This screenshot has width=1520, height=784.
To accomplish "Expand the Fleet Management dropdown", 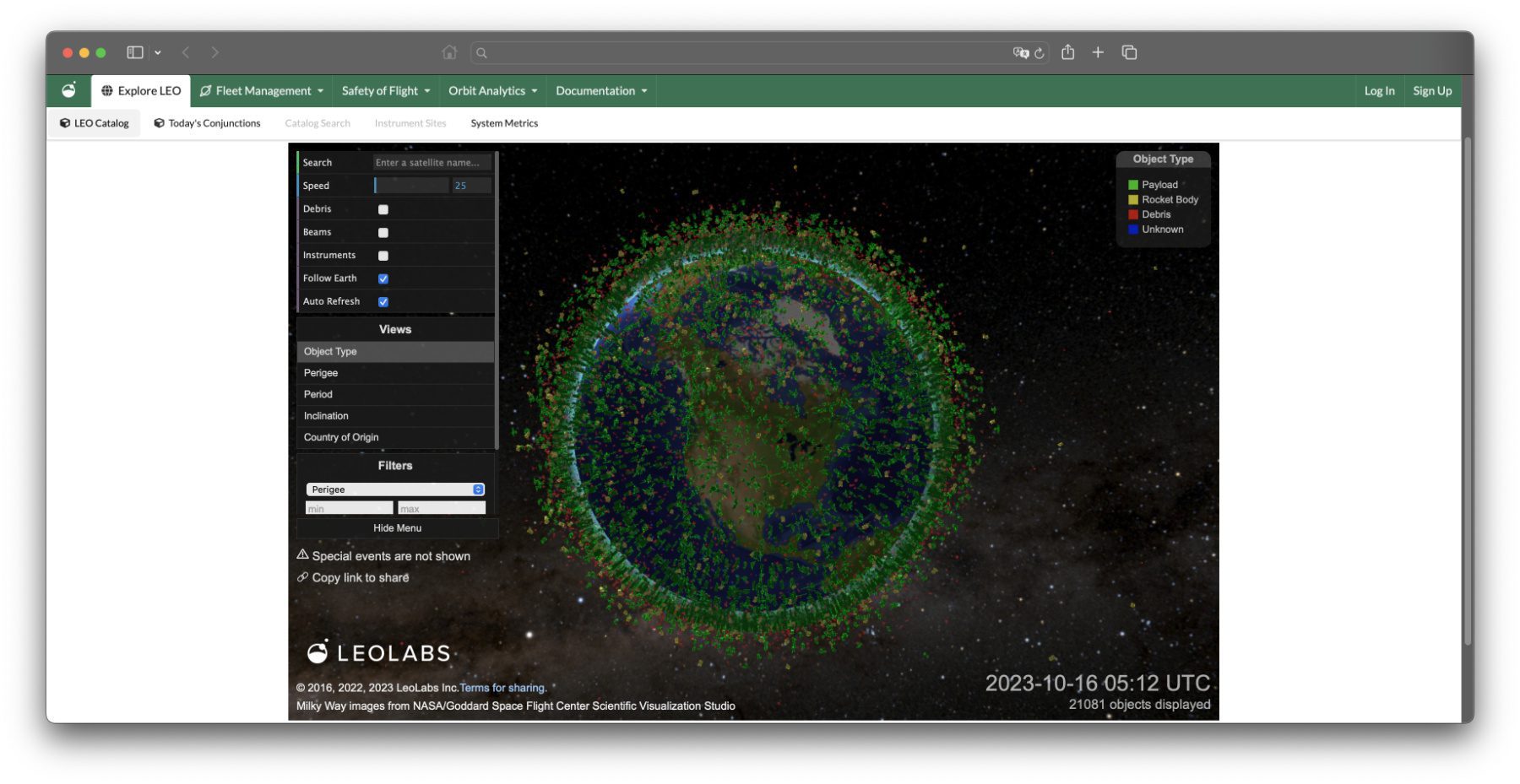I will 262,91.
